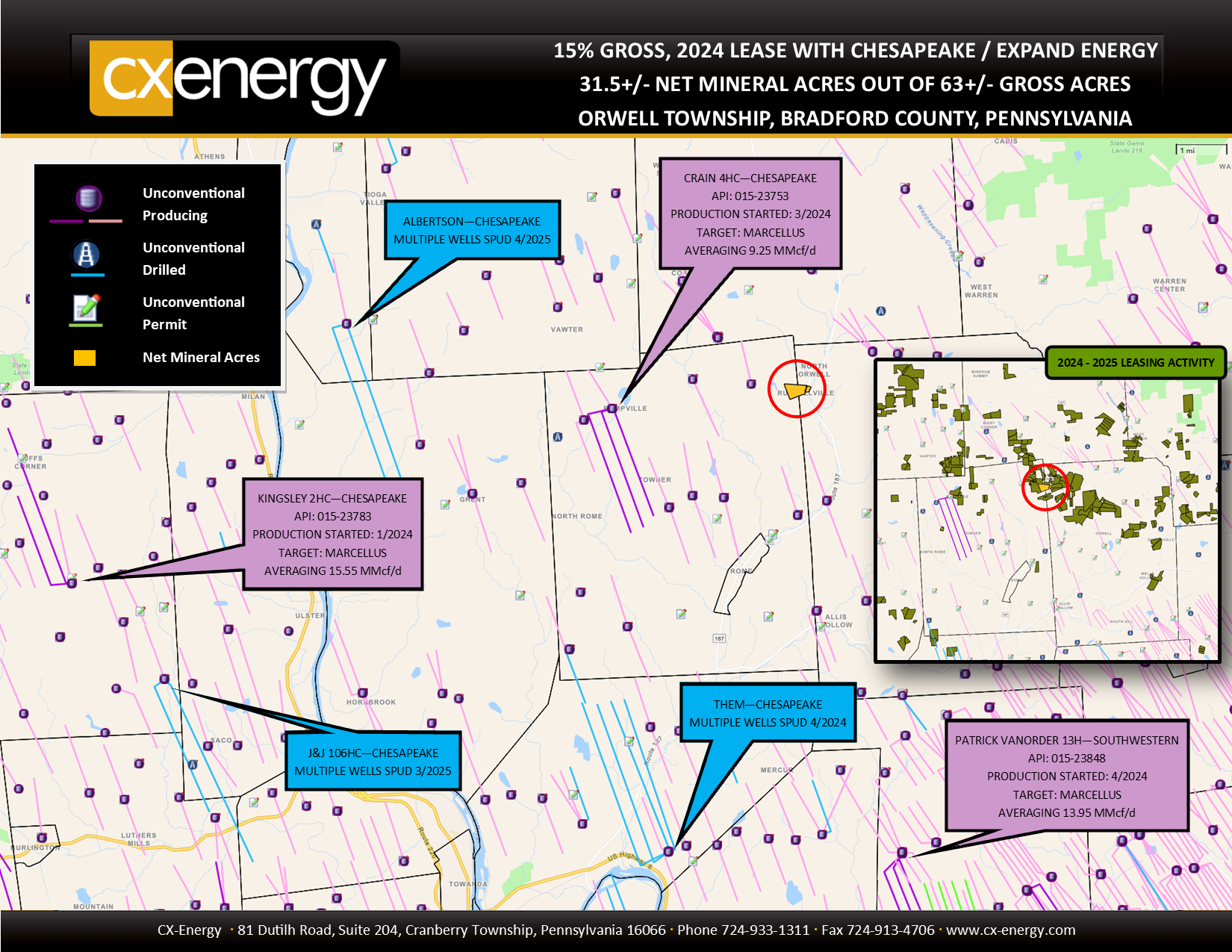Click the Mercur place label
The width and height of the screenshot is (1232, 952).
click(x=777, y=769)
